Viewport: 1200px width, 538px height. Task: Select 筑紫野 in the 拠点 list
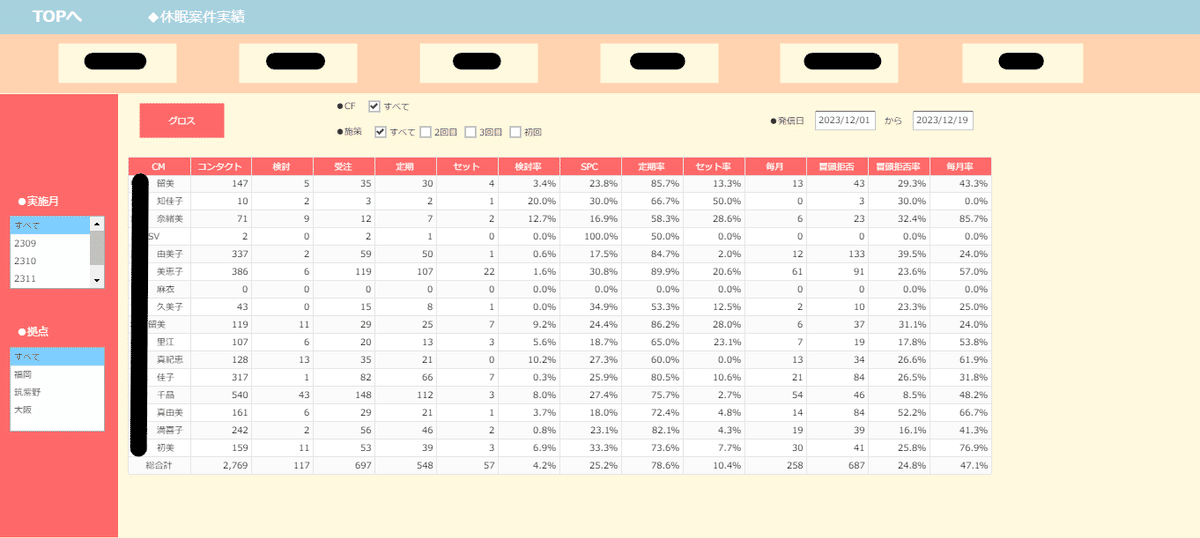[x=57, y=392]
